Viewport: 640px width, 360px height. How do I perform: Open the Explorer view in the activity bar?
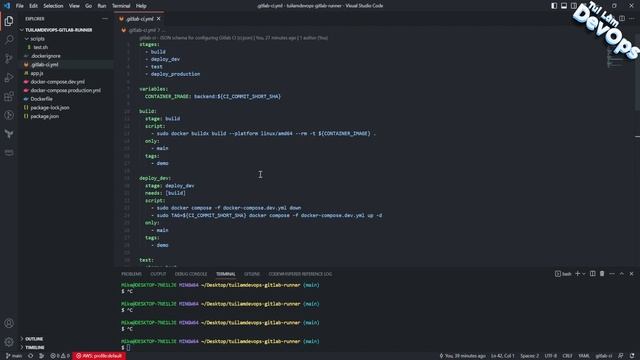pyautogui.click(x=9, y=21)
